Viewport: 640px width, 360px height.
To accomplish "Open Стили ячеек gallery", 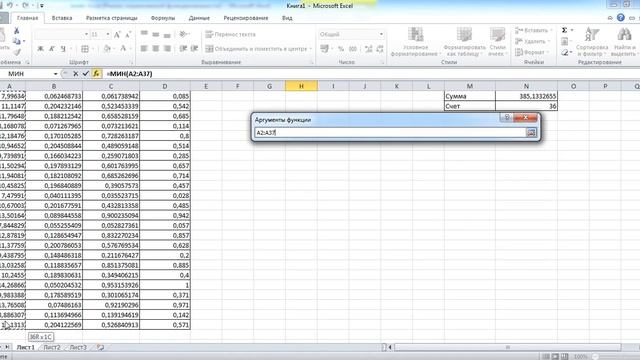I will (497, 42).
